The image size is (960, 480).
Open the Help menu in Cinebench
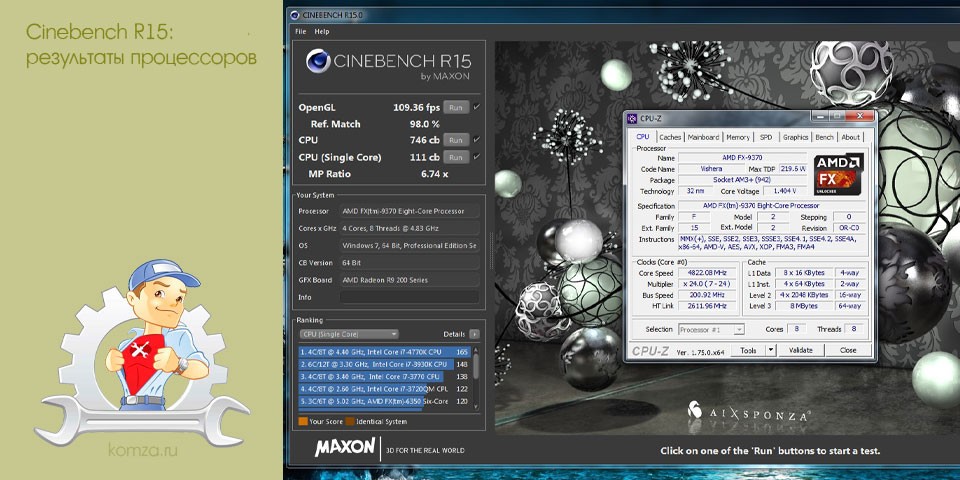click(x=321, y=31)
